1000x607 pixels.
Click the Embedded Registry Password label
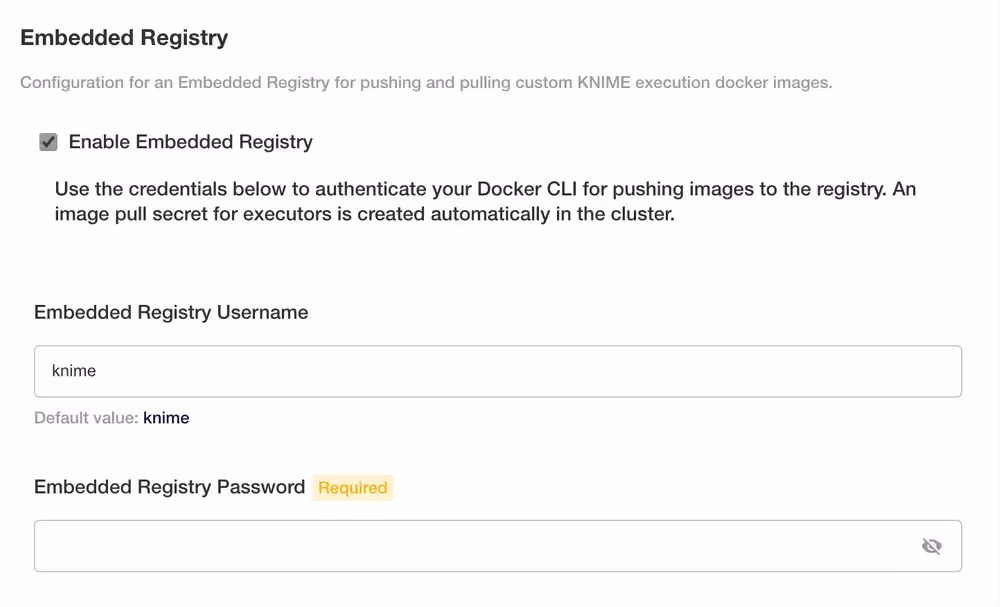170,487
